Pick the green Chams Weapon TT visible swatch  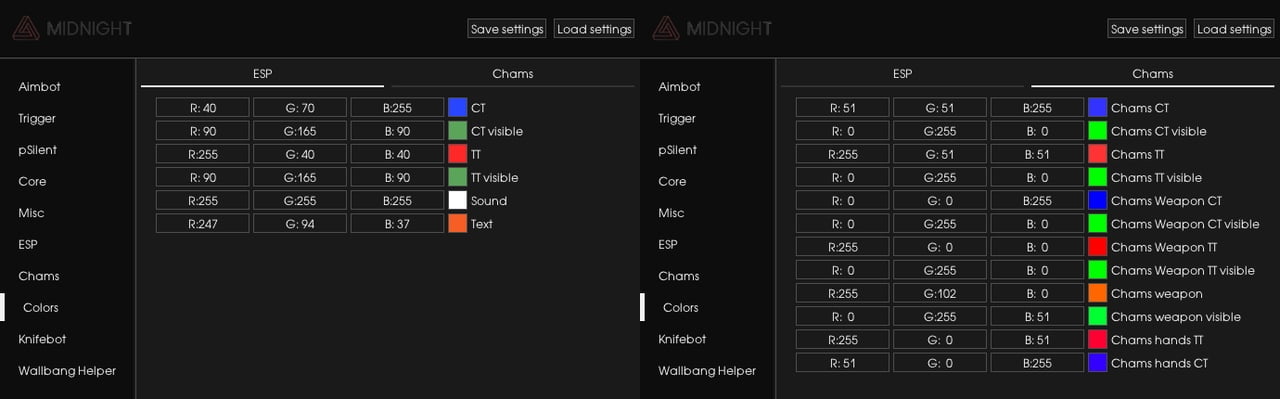coord(1098,269)
